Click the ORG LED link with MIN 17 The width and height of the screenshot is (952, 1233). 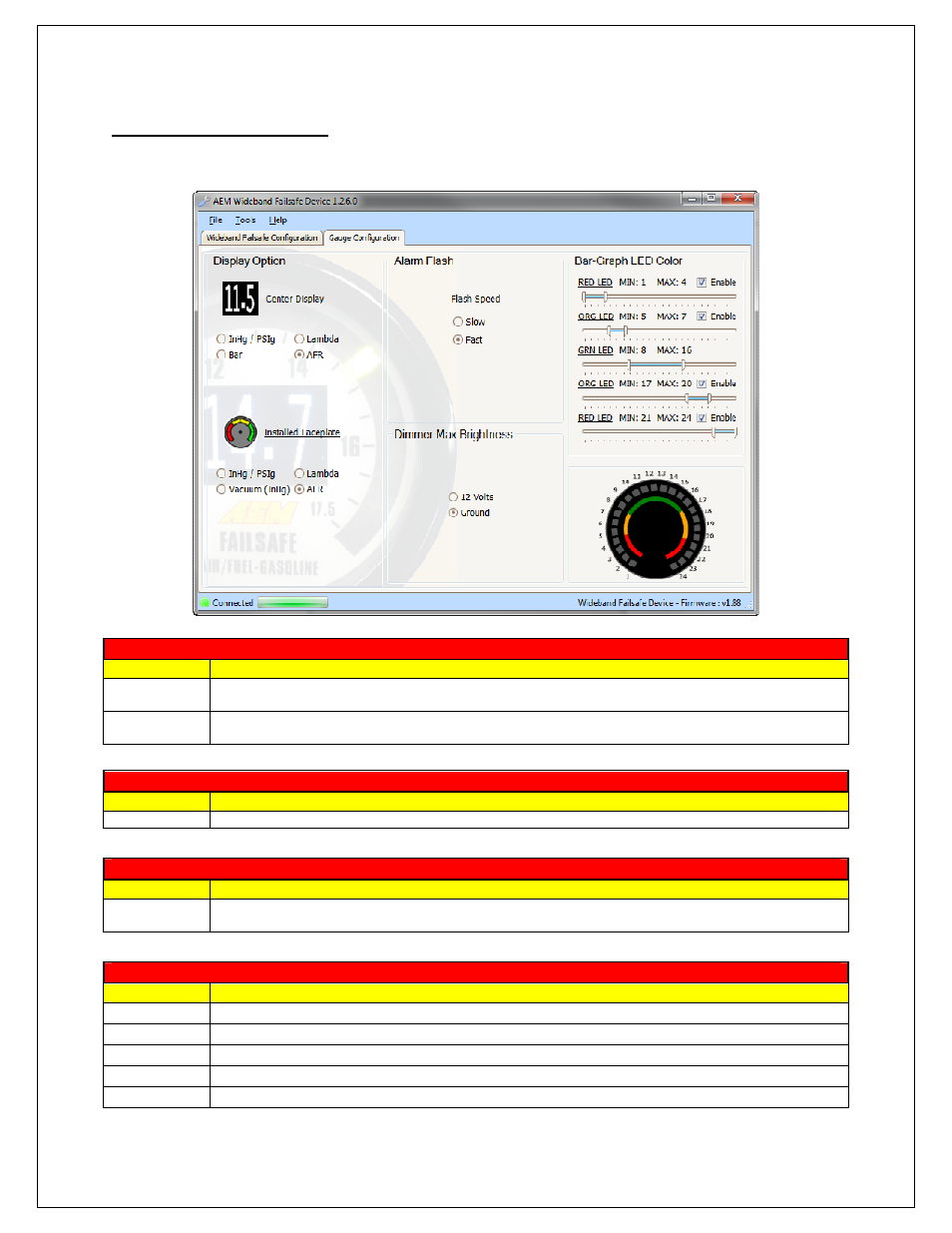coord(596,383)
